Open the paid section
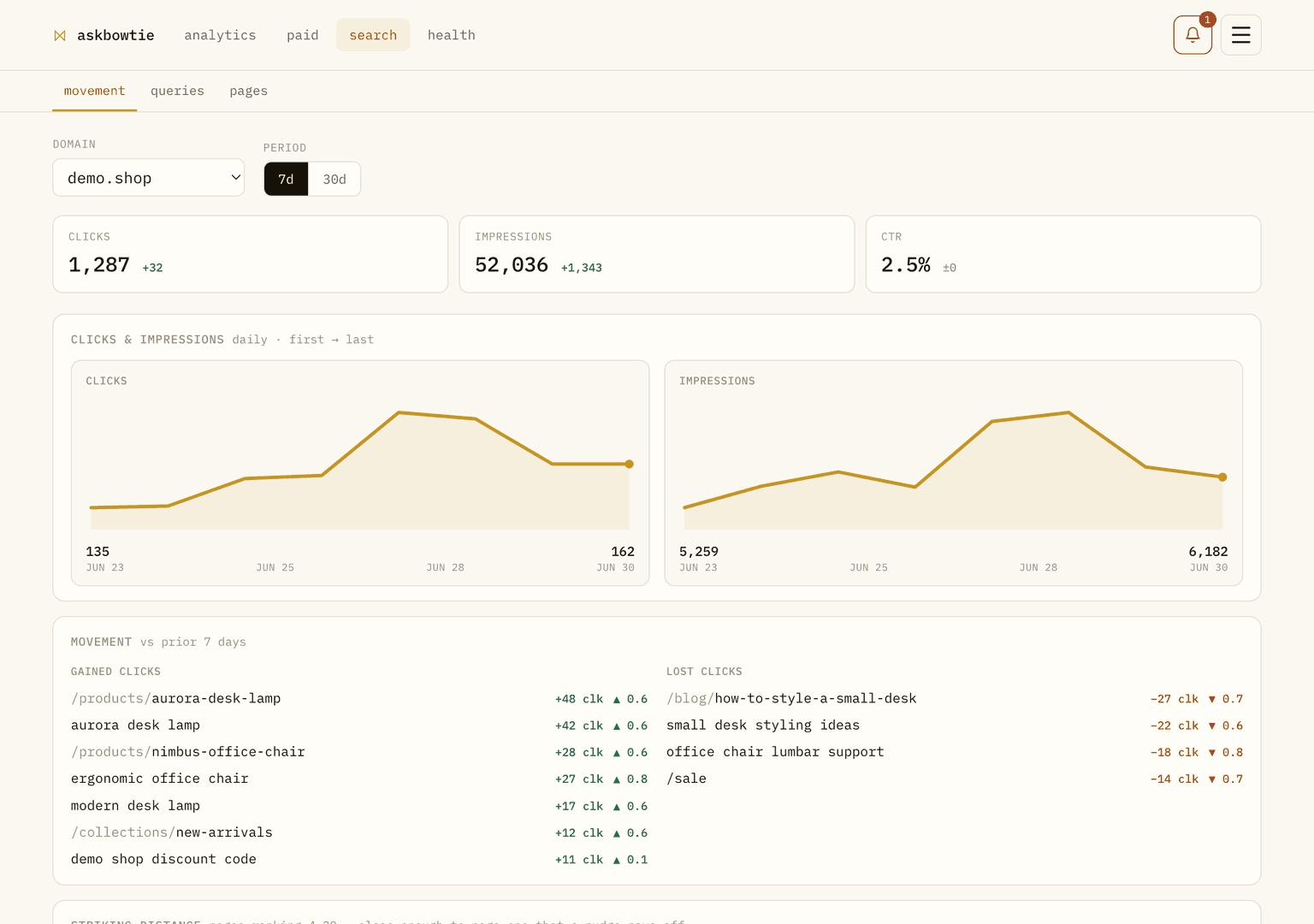Viewport: 1314px width, 924px height. 303,35
